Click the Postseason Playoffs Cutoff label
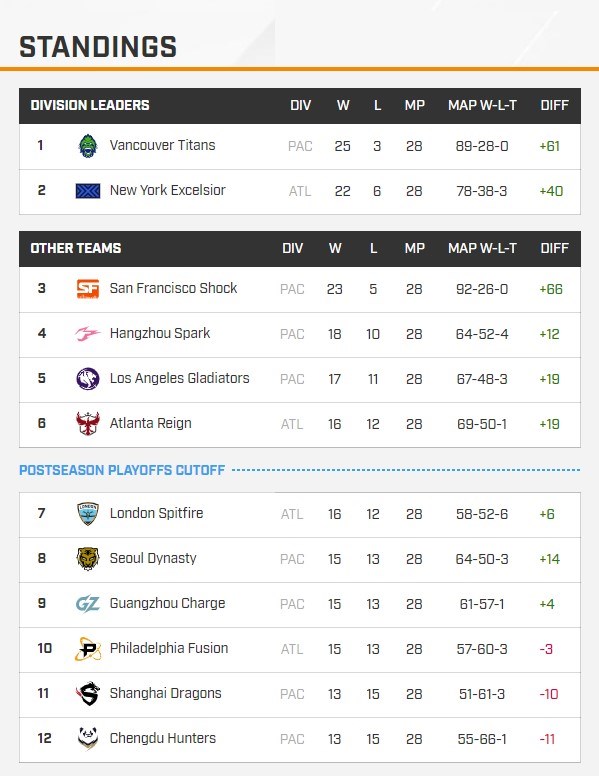599x776 pixels. (x=122, y=470)
